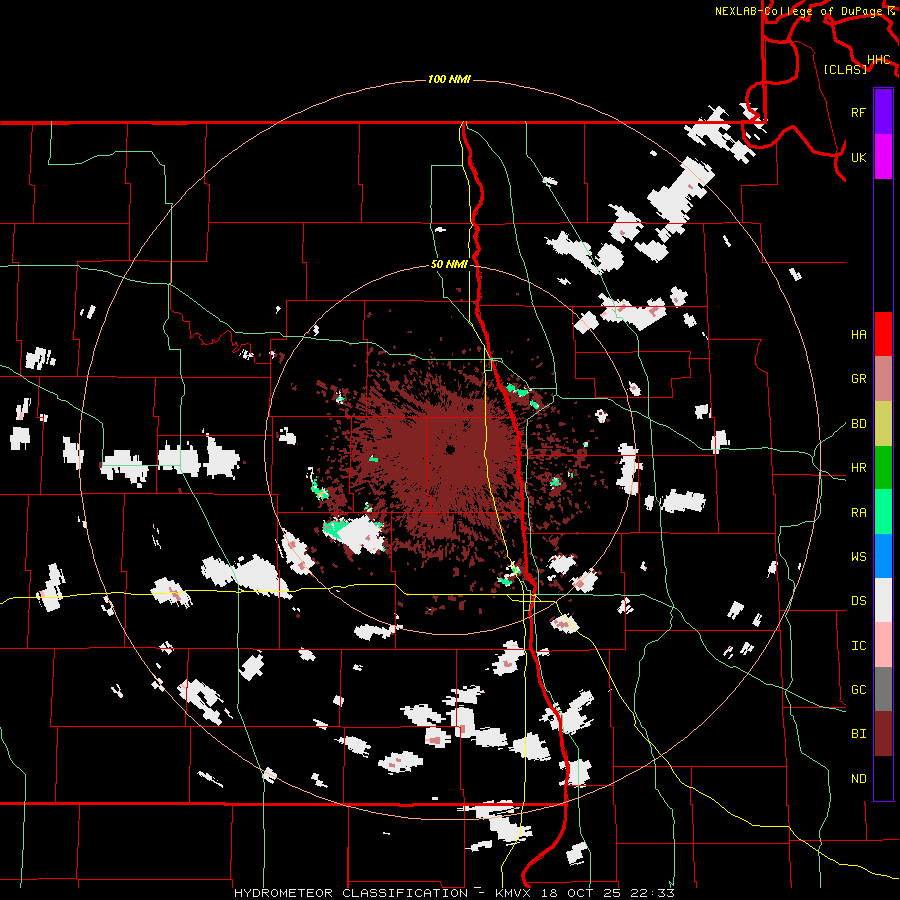Screen dimensions: 900x900
Task: Click the BI legend label
Action: [x=858, y=734]
